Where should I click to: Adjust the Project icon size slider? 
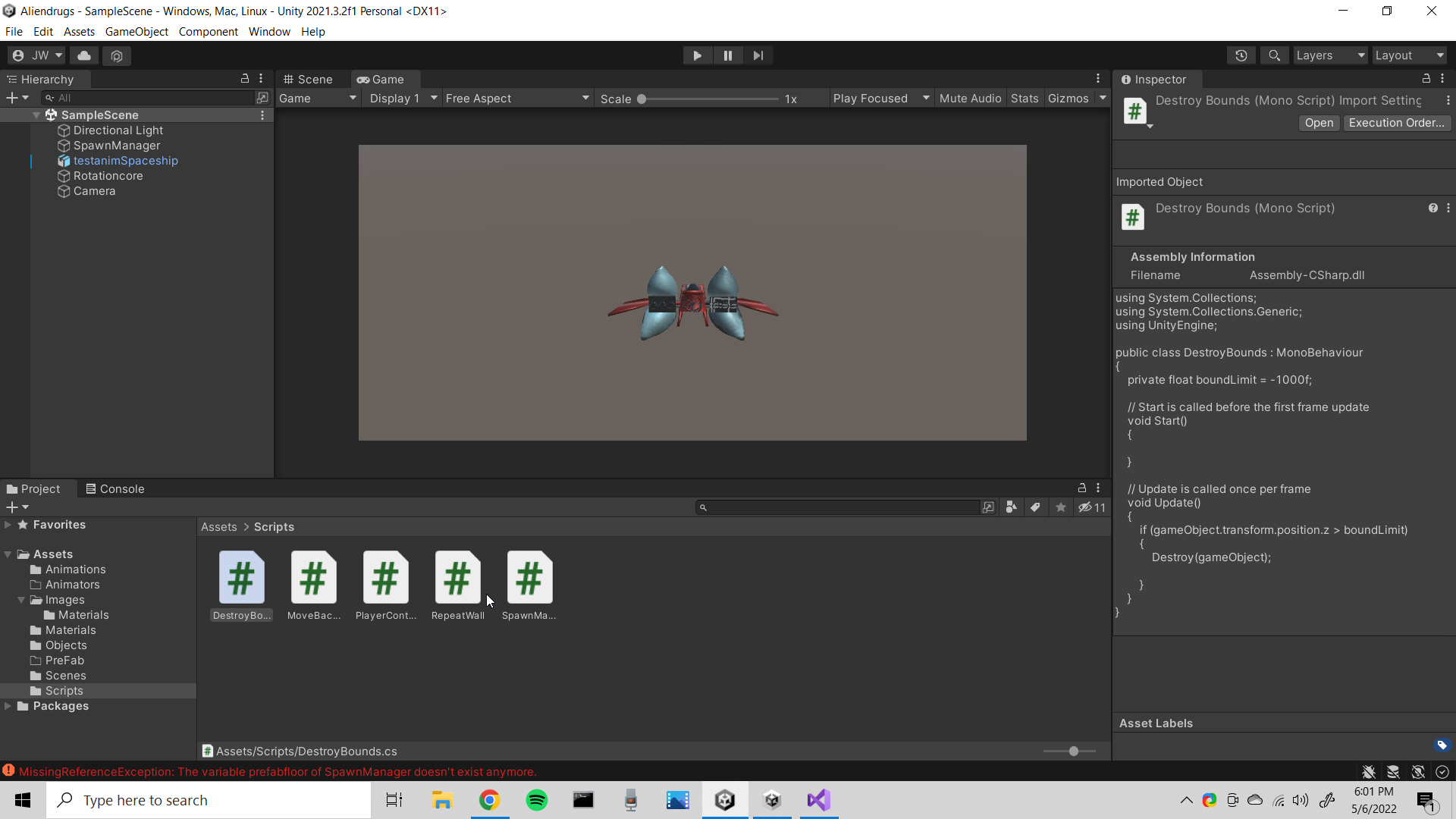coord(1069,752)
